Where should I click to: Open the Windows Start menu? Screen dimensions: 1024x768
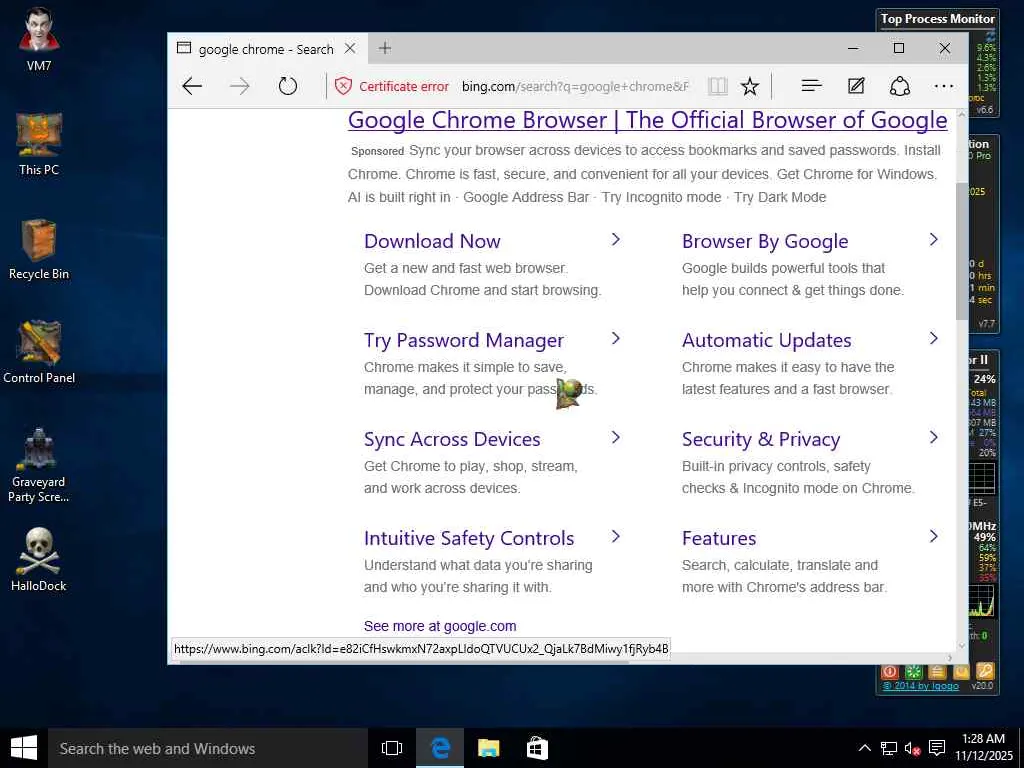coord(24,748)
